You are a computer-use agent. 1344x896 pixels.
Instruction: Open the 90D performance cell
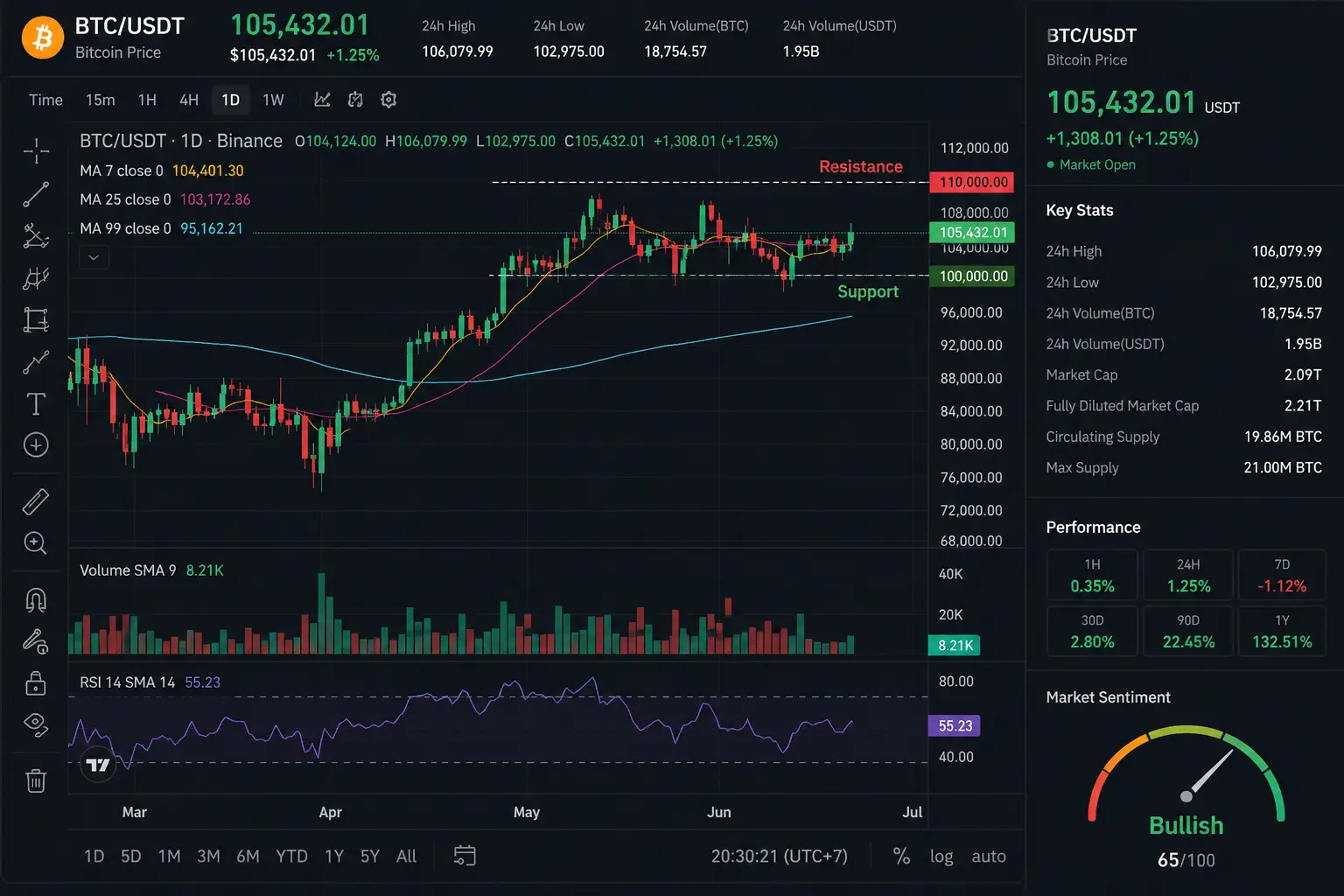(x=1188, y=631)
